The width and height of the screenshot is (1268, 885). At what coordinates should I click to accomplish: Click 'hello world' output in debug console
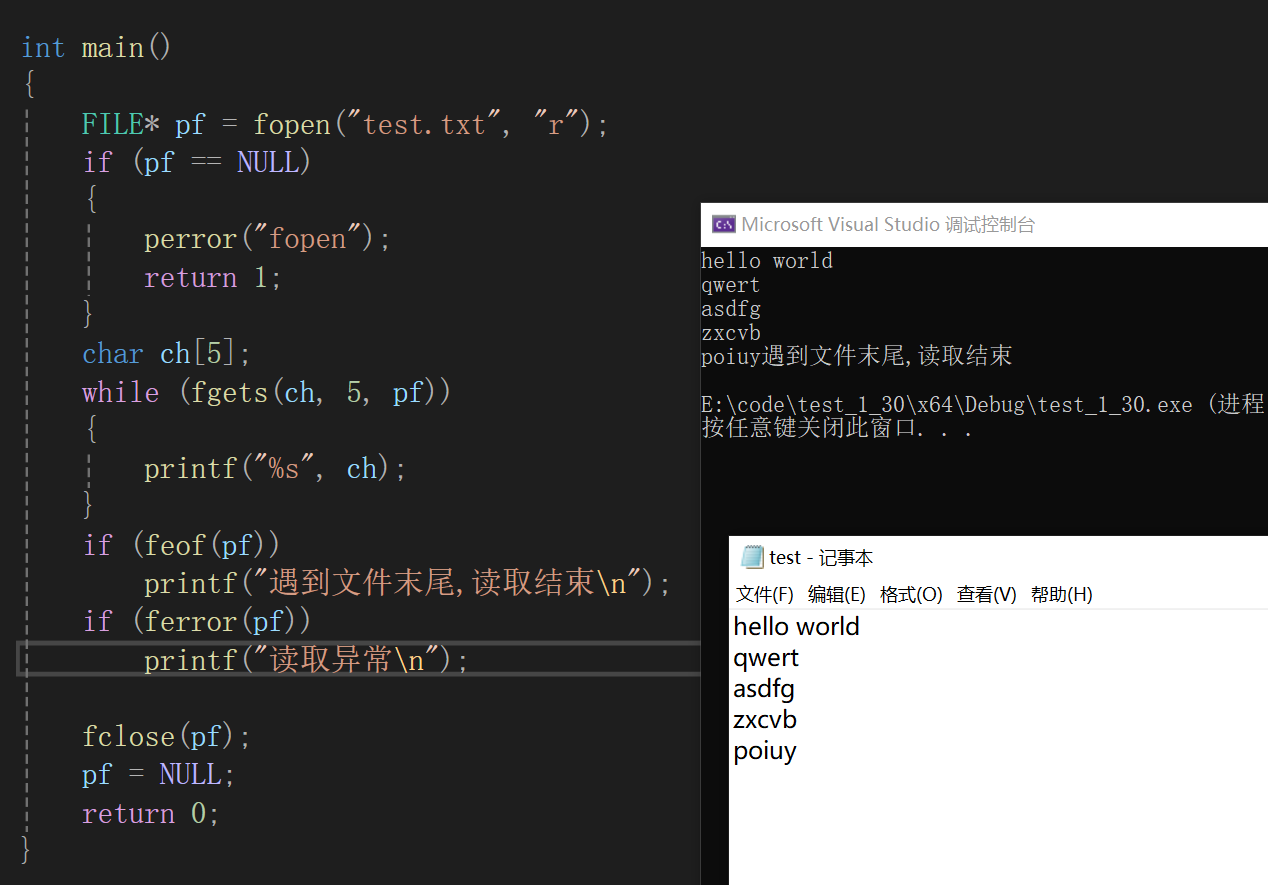pos(767,261)
